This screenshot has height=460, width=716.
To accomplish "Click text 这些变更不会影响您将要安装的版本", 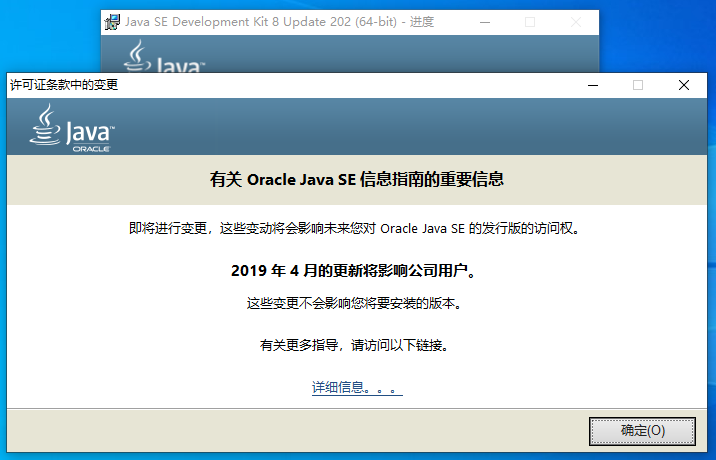I will tap(354, 303).
